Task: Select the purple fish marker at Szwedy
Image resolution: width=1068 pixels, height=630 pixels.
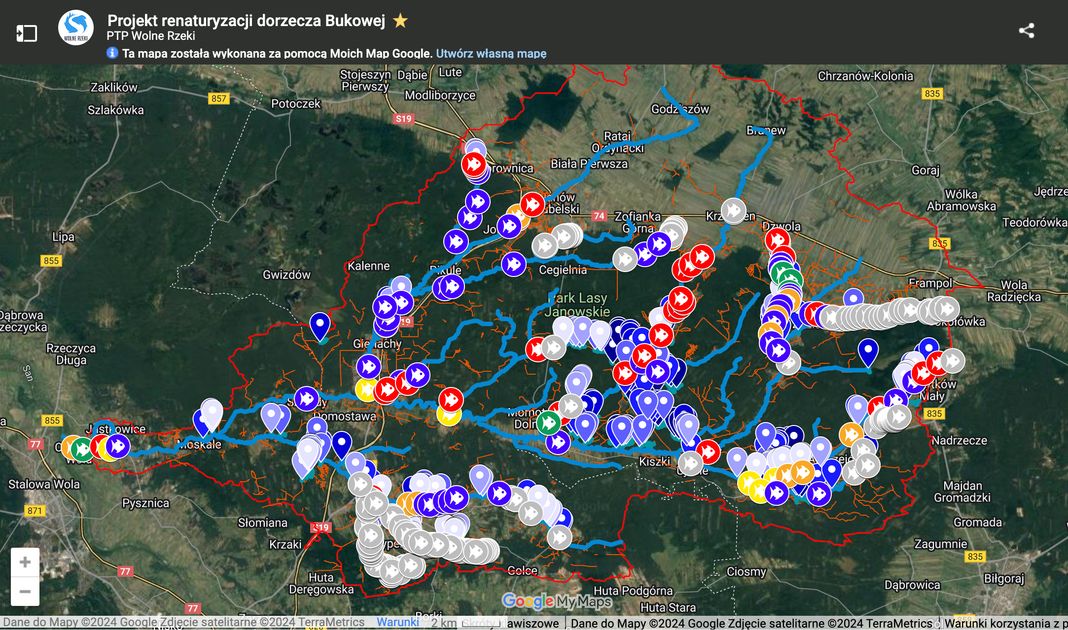Action: tap(307, 398)
